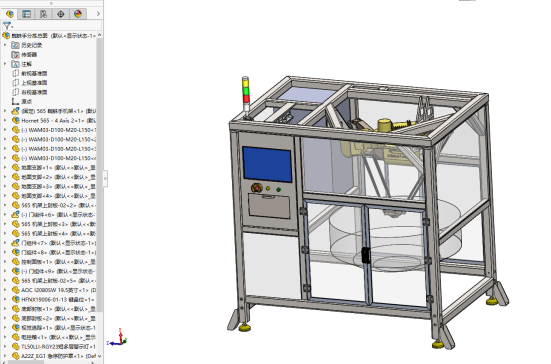Click the scroll-up arrow of the tree
The width and height of the screenshot is (551, 364).
point(99,35)
